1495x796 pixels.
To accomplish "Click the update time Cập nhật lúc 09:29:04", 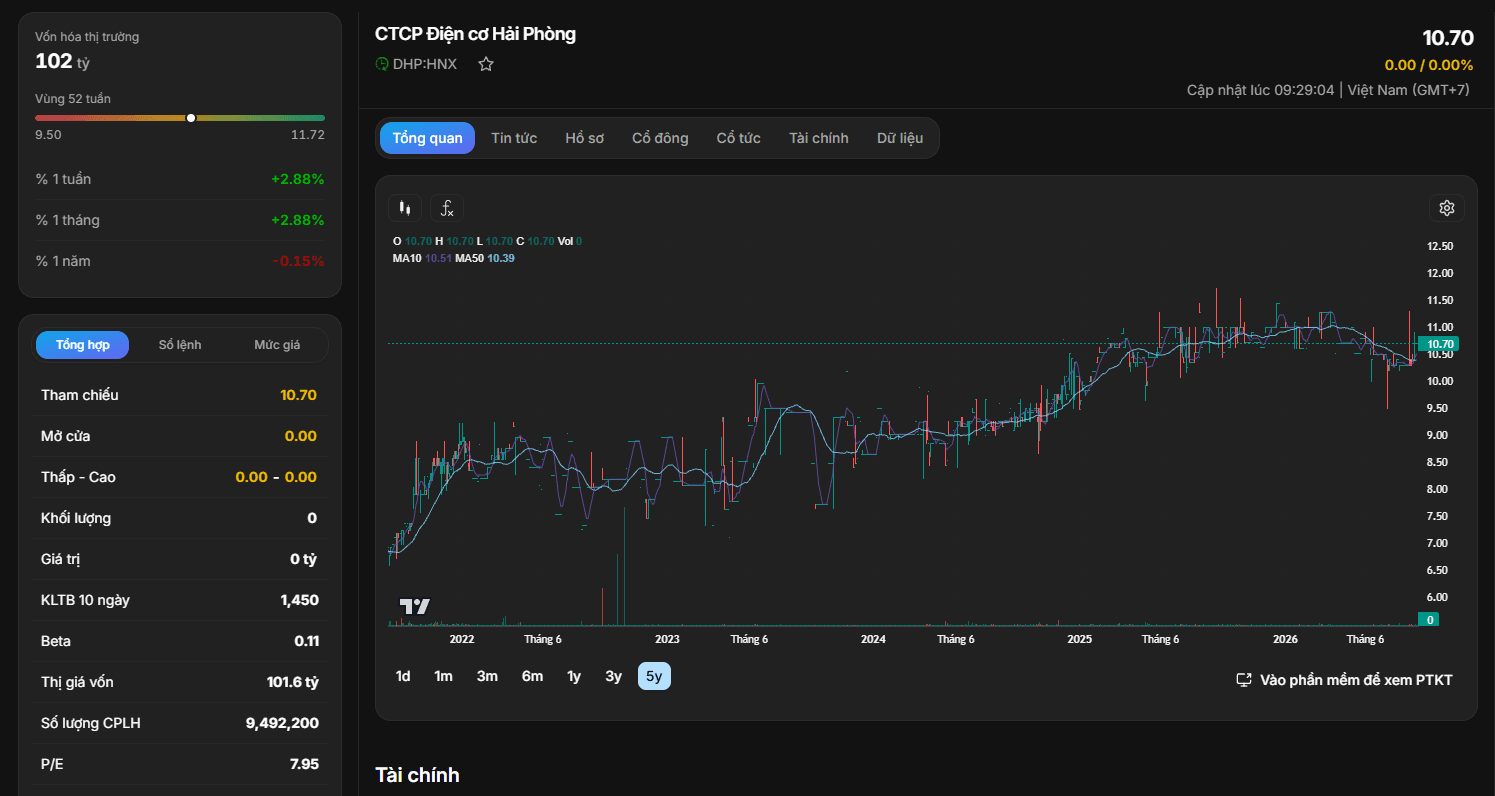I will [1260, 90].
